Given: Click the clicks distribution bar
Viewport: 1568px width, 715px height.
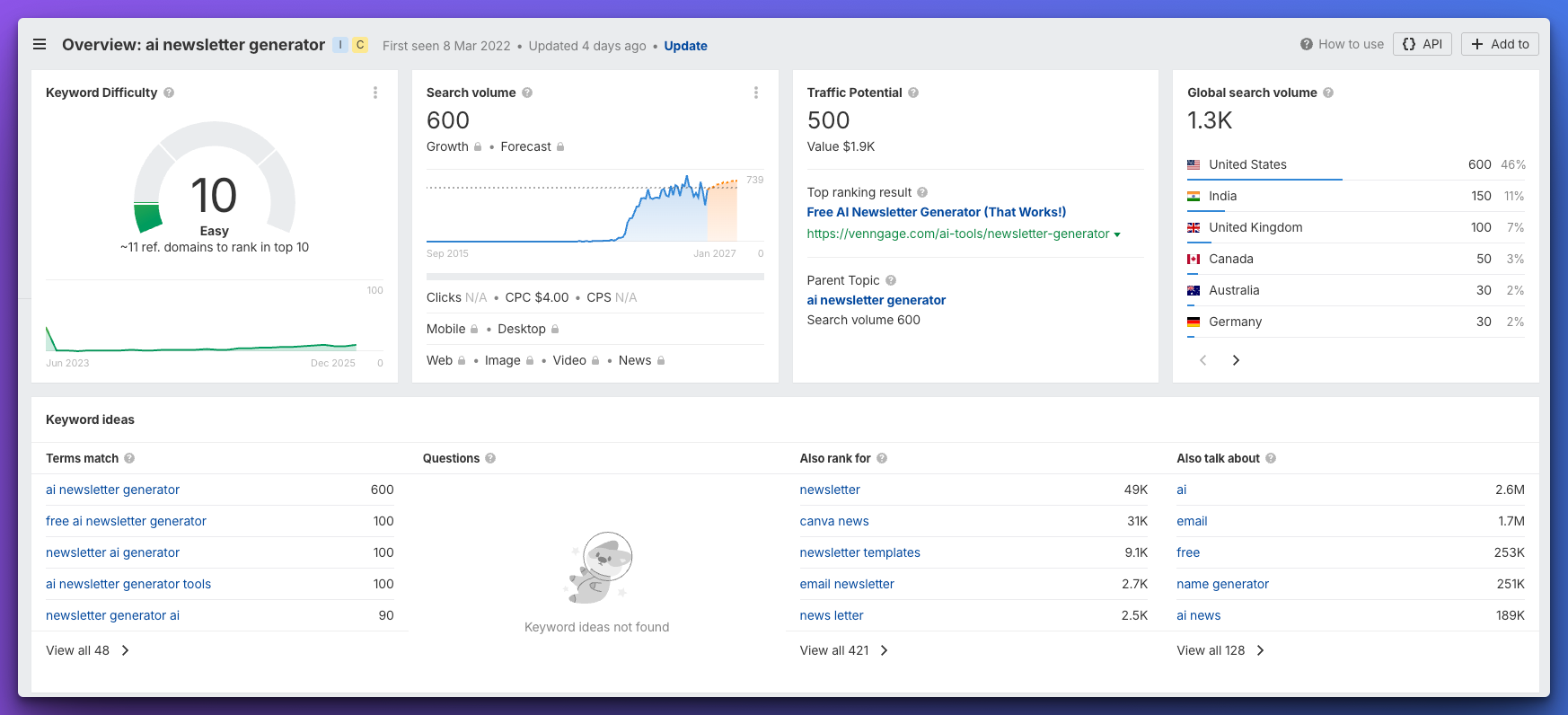Looking at the screenshot, I should 595,277.
